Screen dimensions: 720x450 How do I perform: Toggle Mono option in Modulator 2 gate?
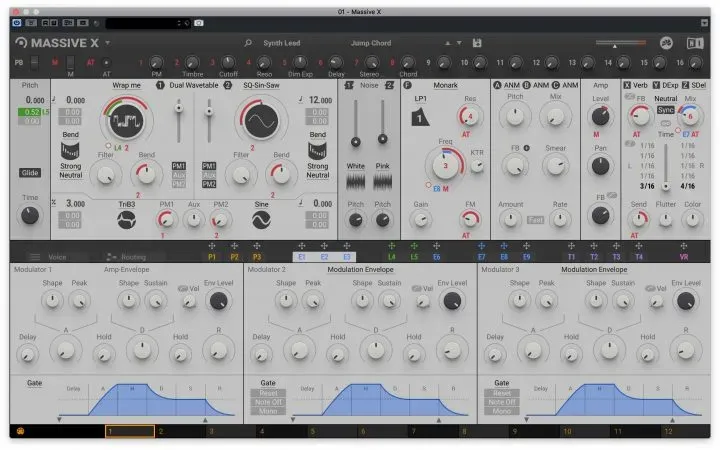pos(268,411)
